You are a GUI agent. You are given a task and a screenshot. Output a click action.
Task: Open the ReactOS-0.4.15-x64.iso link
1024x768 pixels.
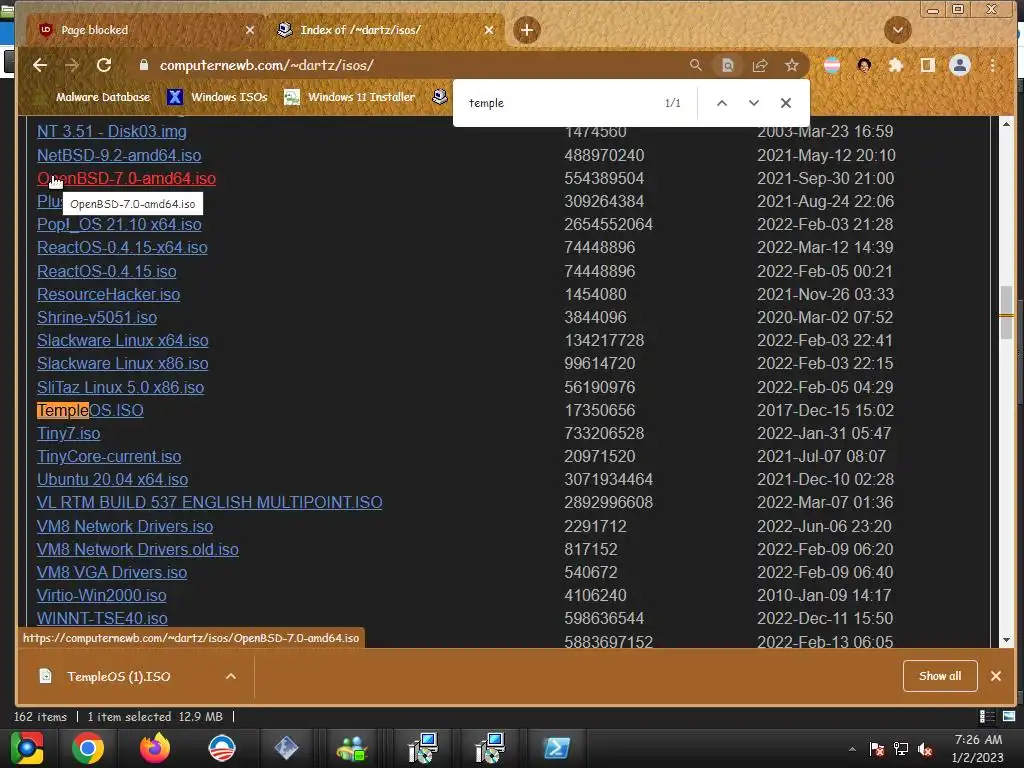pos(122,248)
